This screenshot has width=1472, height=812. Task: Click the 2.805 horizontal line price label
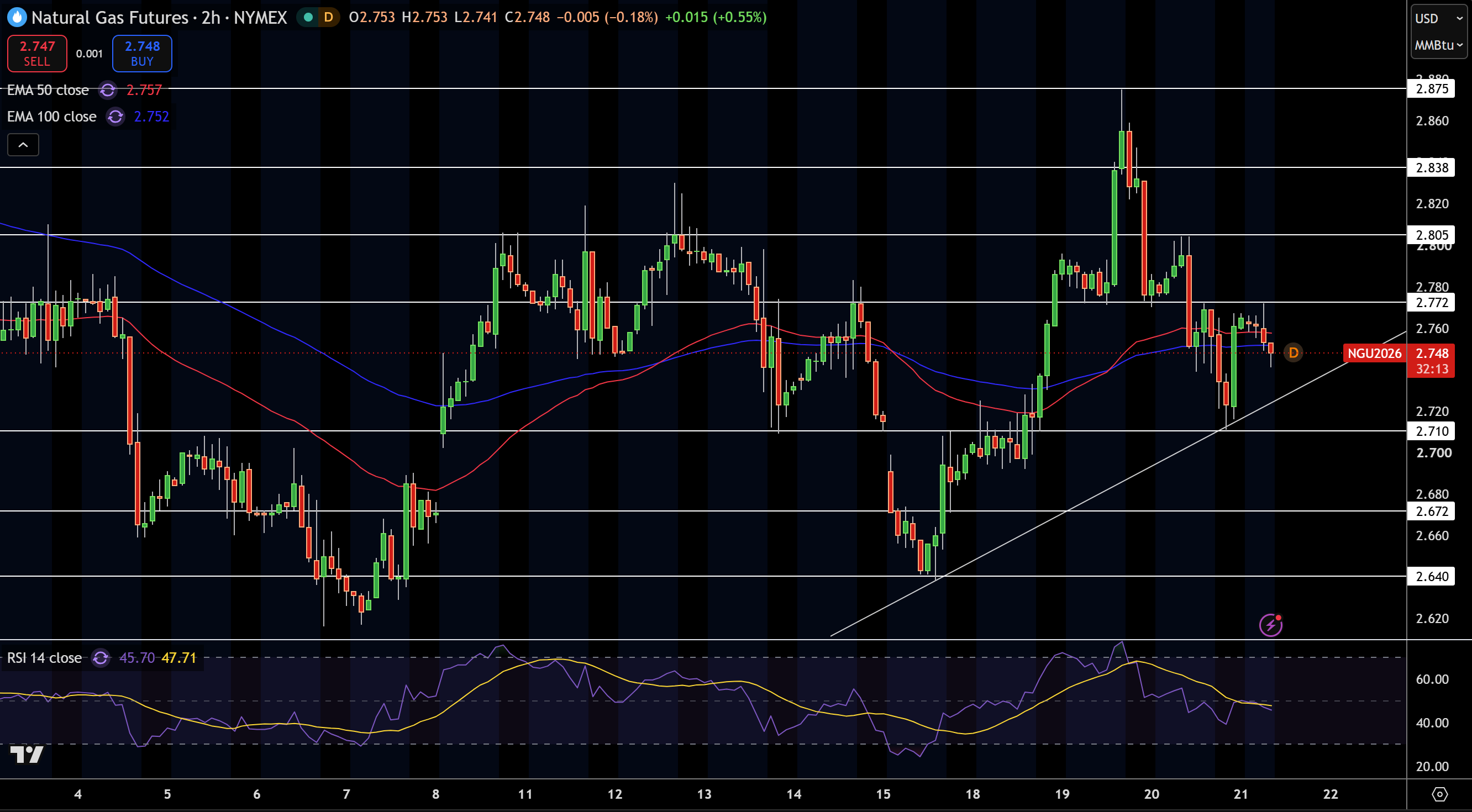(1431, 235)
